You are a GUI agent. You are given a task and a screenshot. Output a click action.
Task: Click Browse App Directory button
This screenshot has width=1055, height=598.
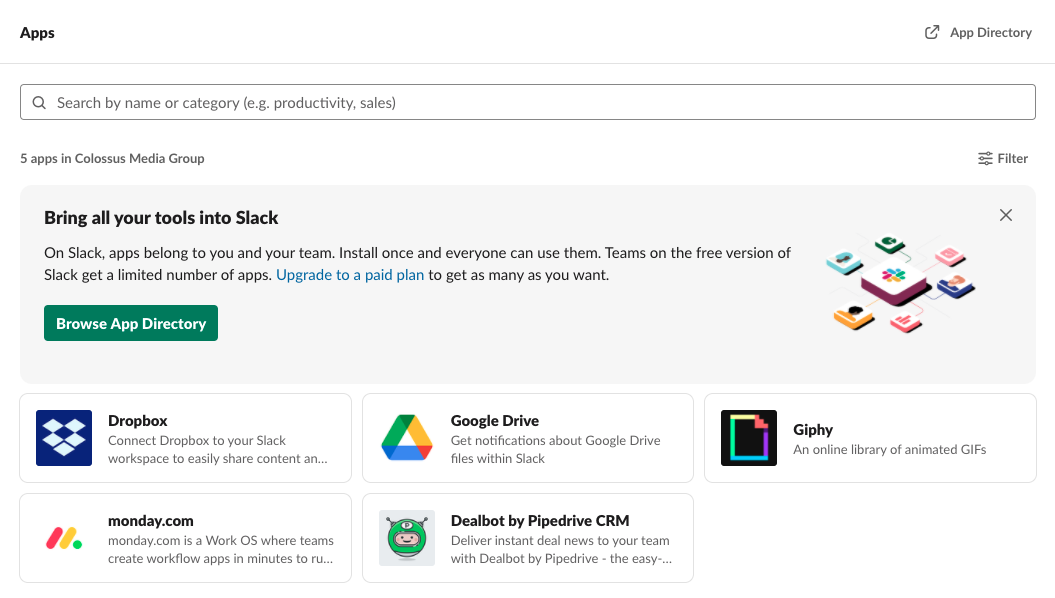pyautogui.click(x=131, y=323)
